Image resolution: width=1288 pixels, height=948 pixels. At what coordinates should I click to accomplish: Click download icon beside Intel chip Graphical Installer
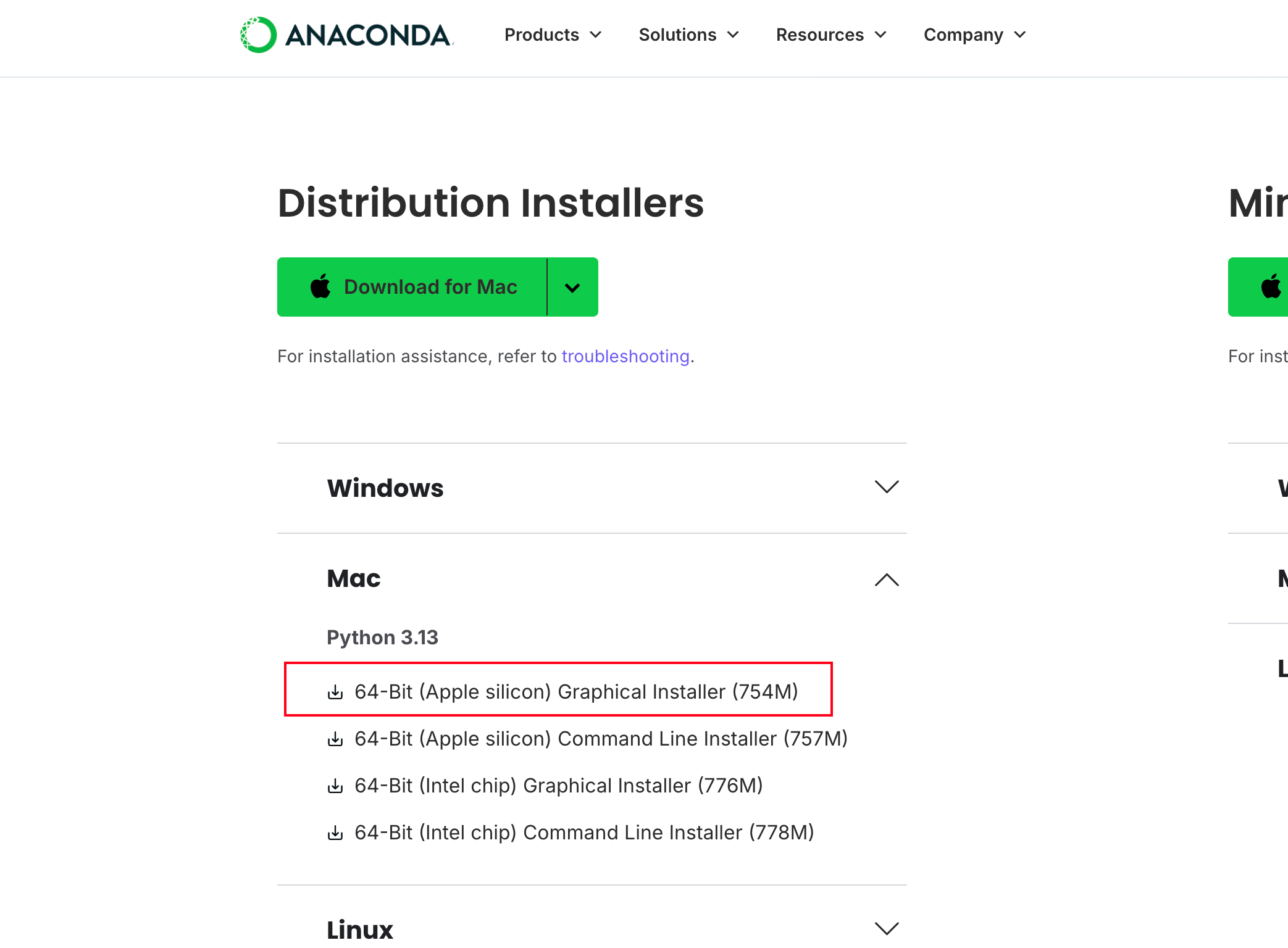coord(335,786)
